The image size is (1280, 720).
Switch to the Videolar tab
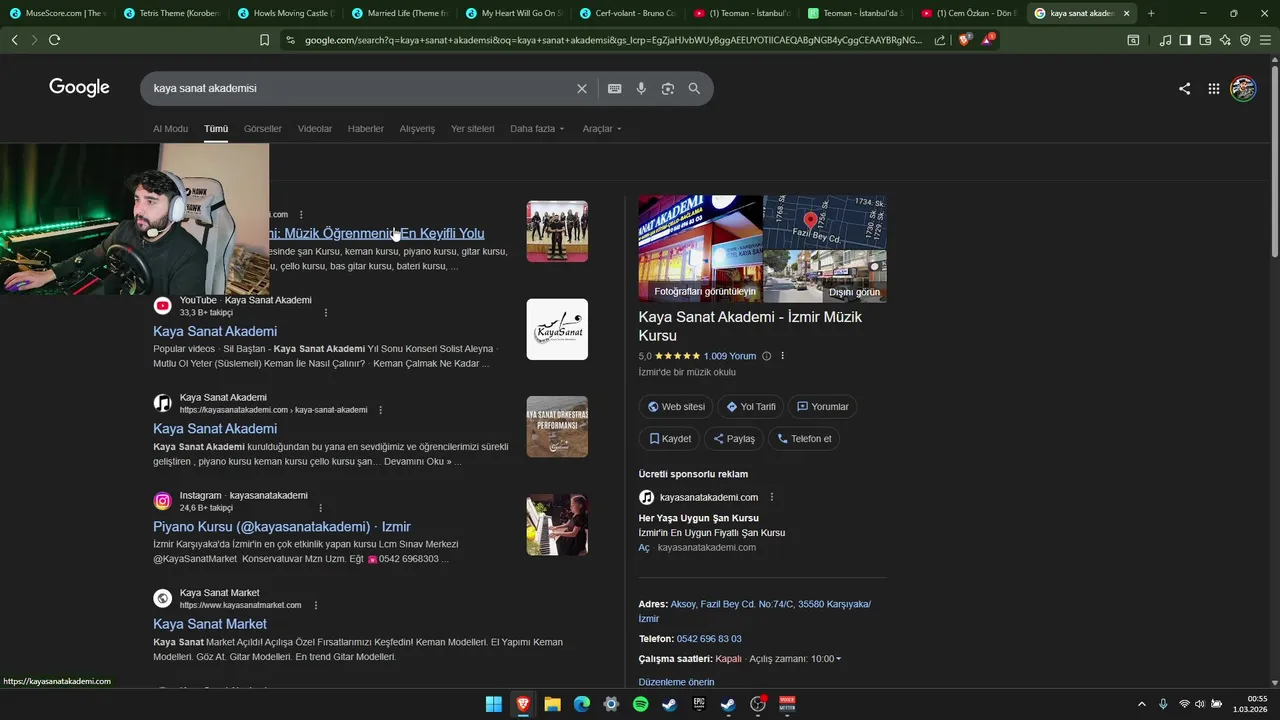pos(315,129)
